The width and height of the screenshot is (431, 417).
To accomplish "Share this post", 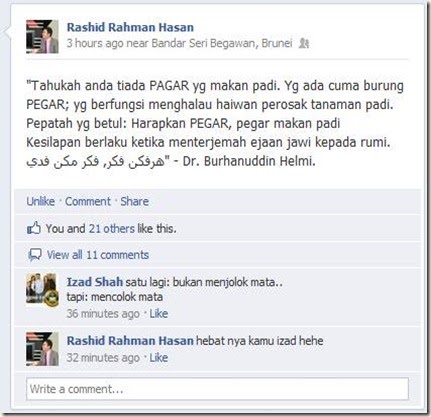I will [x=135, y=201].
